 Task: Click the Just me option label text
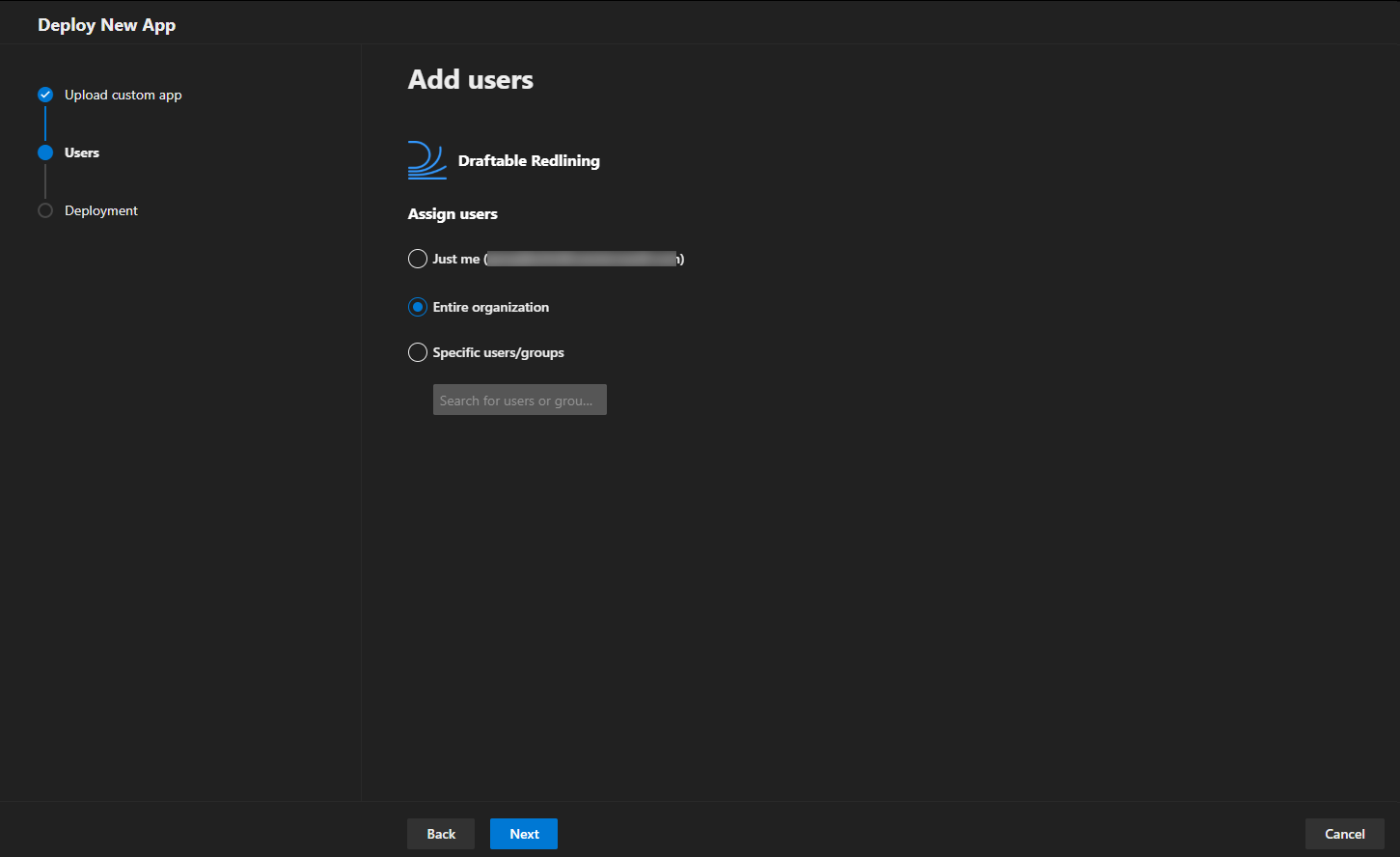click(x=456, y=259)
